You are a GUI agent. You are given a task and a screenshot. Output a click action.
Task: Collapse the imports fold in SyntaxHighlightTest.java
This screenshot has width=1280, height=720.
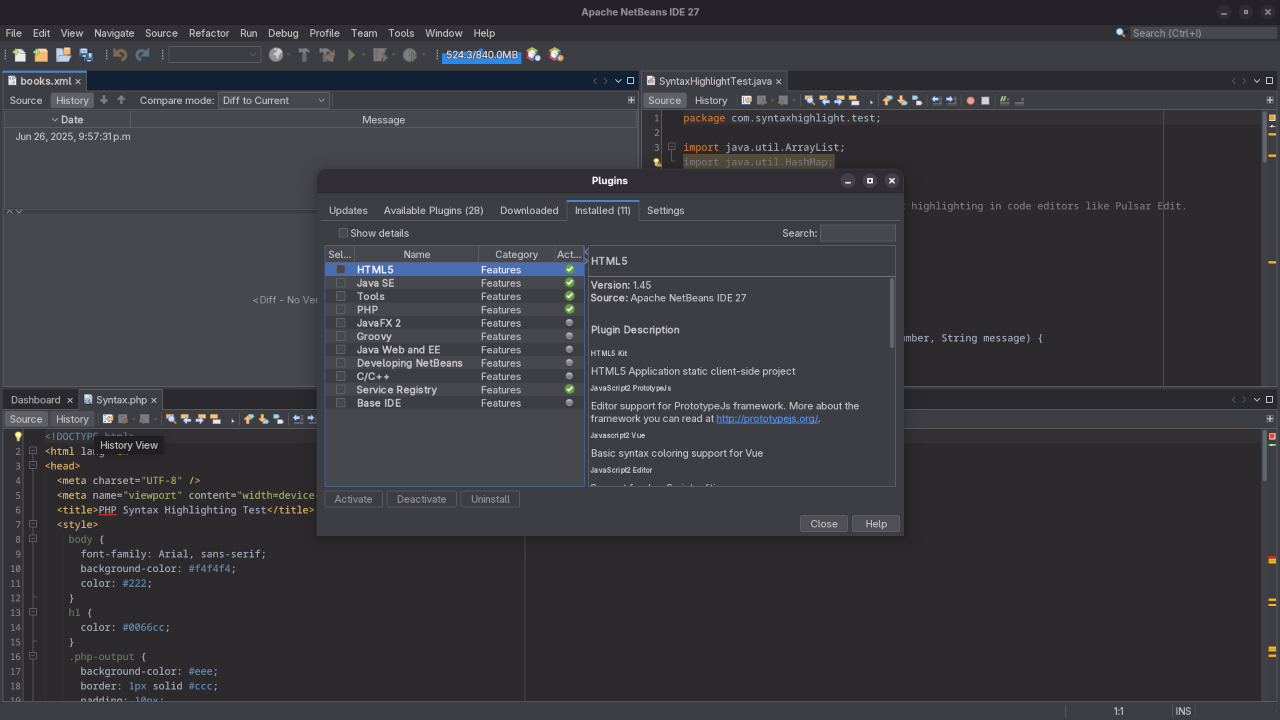[672, 147]
